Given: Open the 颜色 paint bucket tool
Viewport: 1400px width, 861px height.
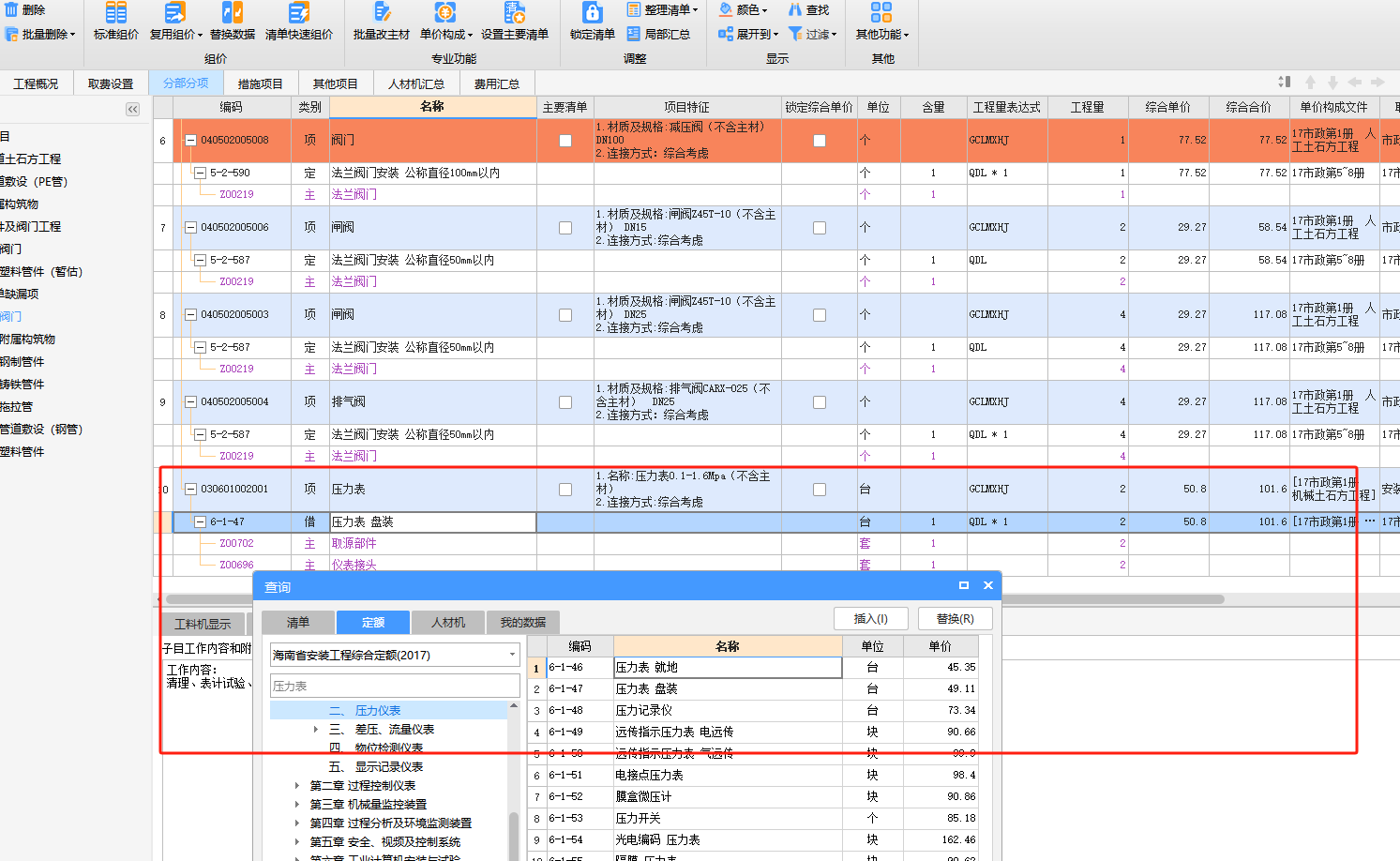Looking at the screenshot, I should click(x=726, y=9).
